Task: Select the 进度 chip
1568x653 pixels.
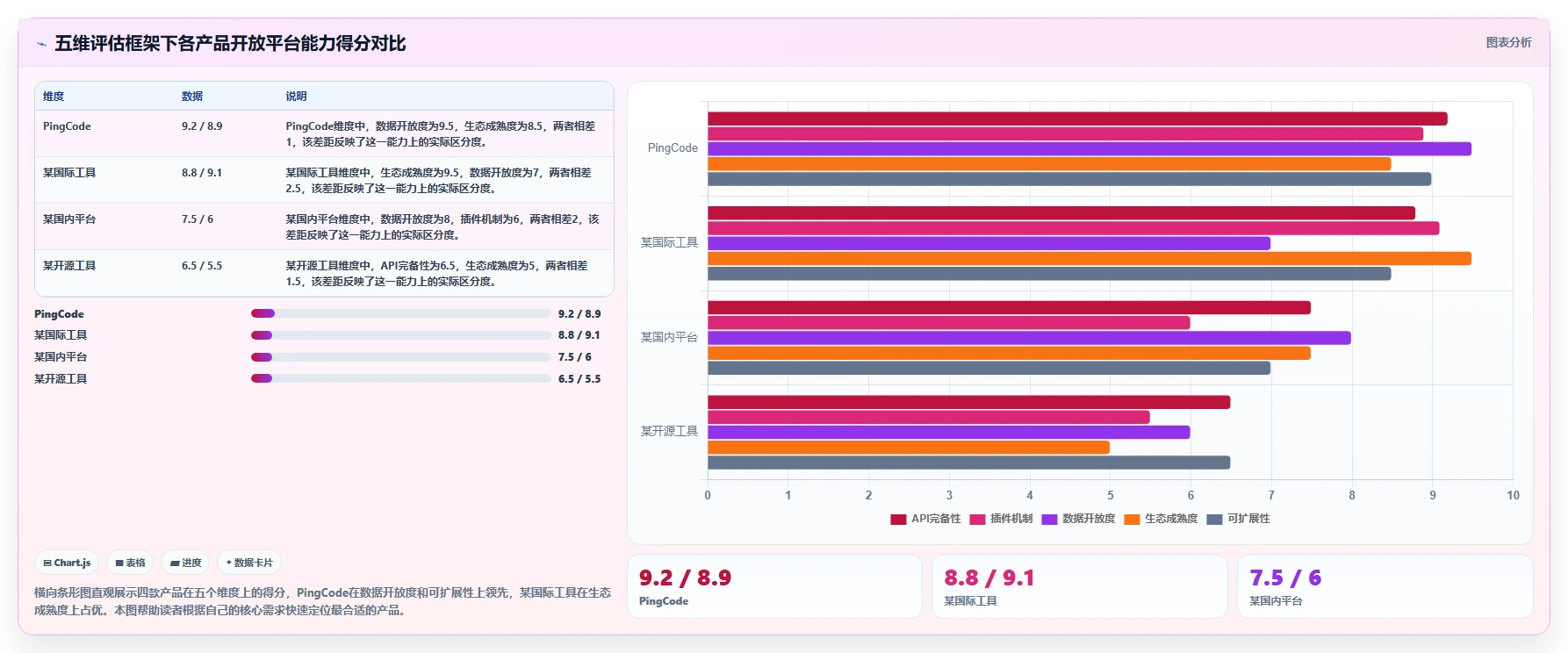Action: pyautogui.click(x=186, y=563)
